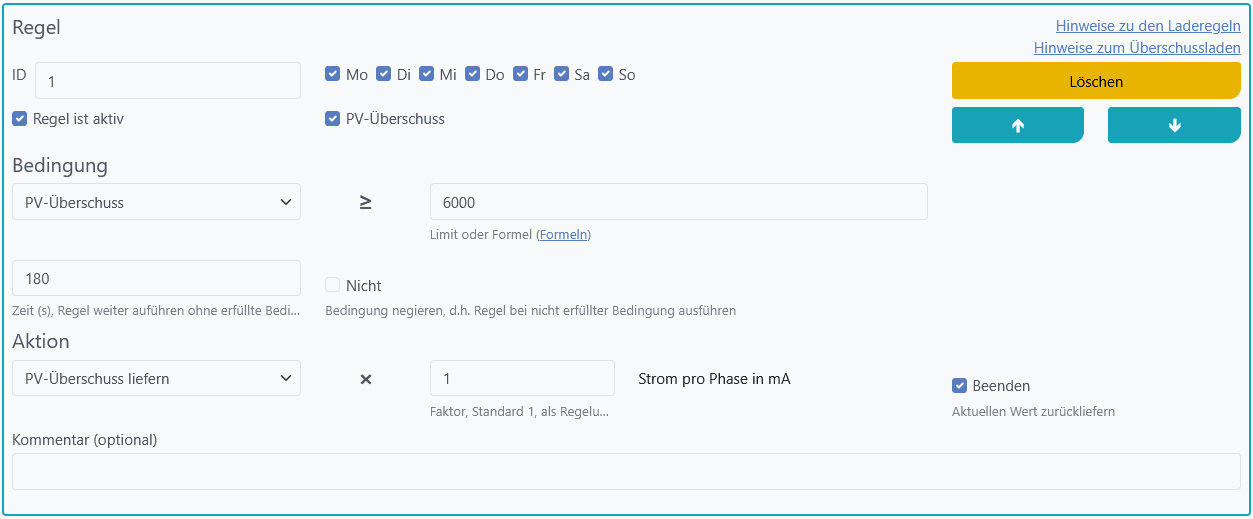Viewport: 1253px width, 519px height.
Task: Toggle the Sa weekday checkbox
Action: pos(561,74)
